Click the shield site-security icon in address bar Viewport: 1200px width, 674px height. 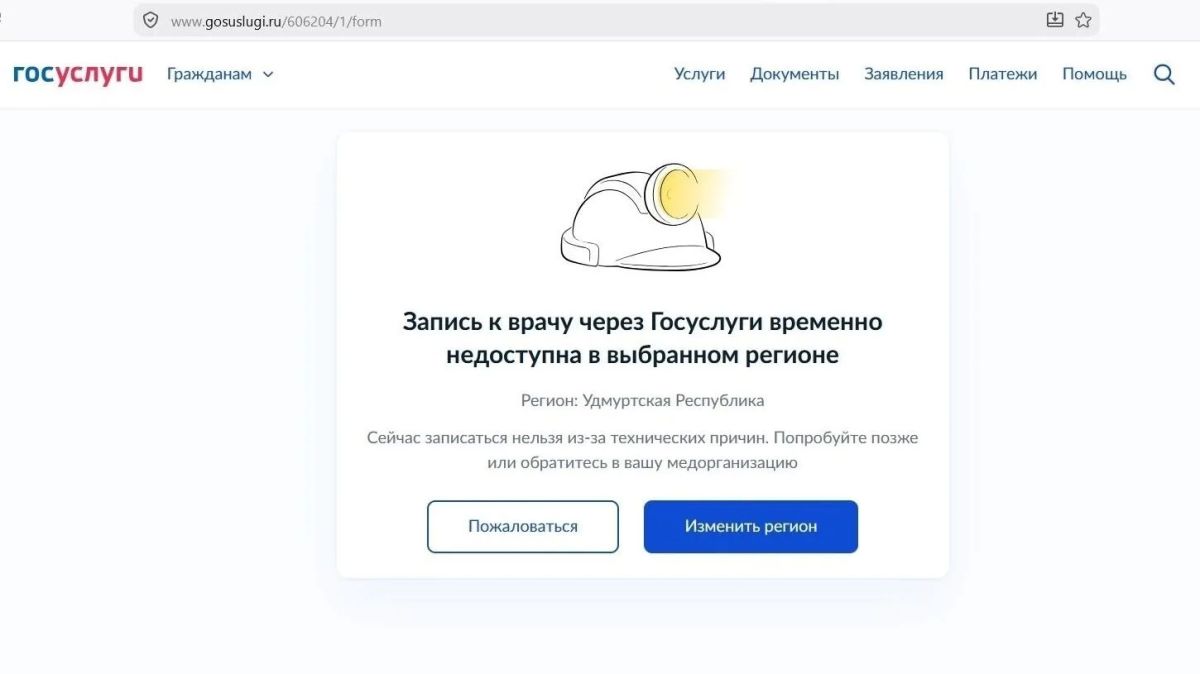[x=151, y=20]
